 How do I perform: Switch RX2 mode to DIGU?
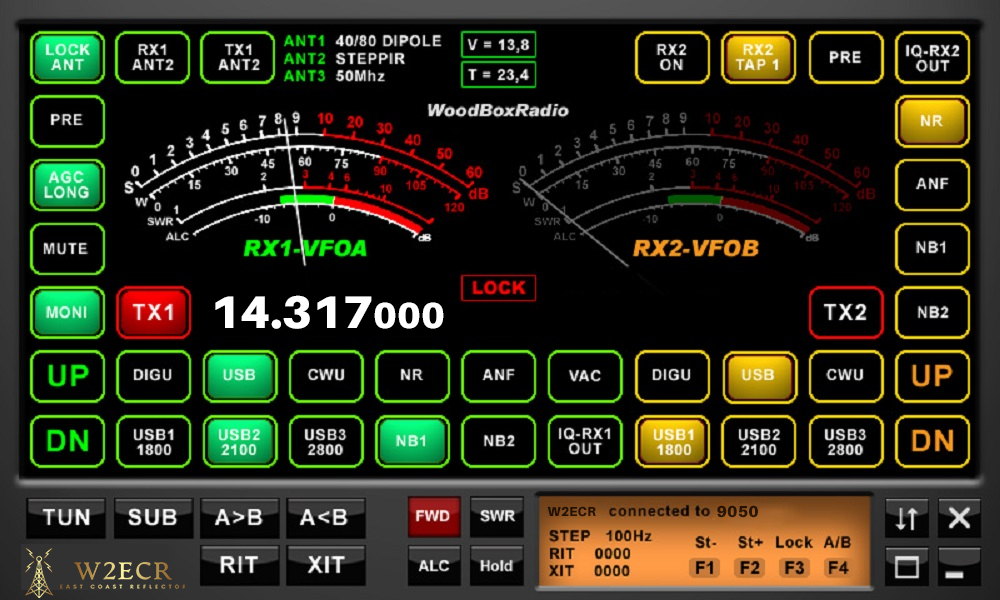pyautogui.click(x=672, y=376)
